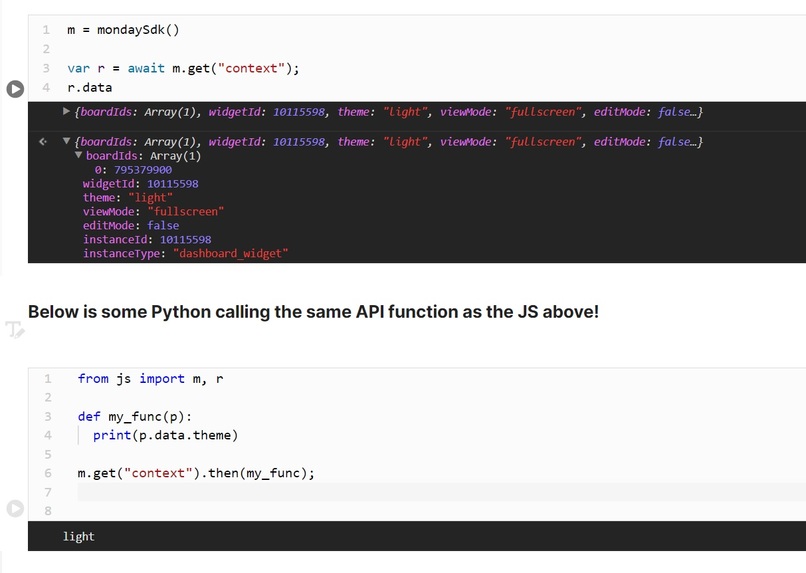Image resolution: width=806 pixels, height=573 pixels.
Task: Place cursor in 'm = mondaySdk()' line
Action: [123, 30]
